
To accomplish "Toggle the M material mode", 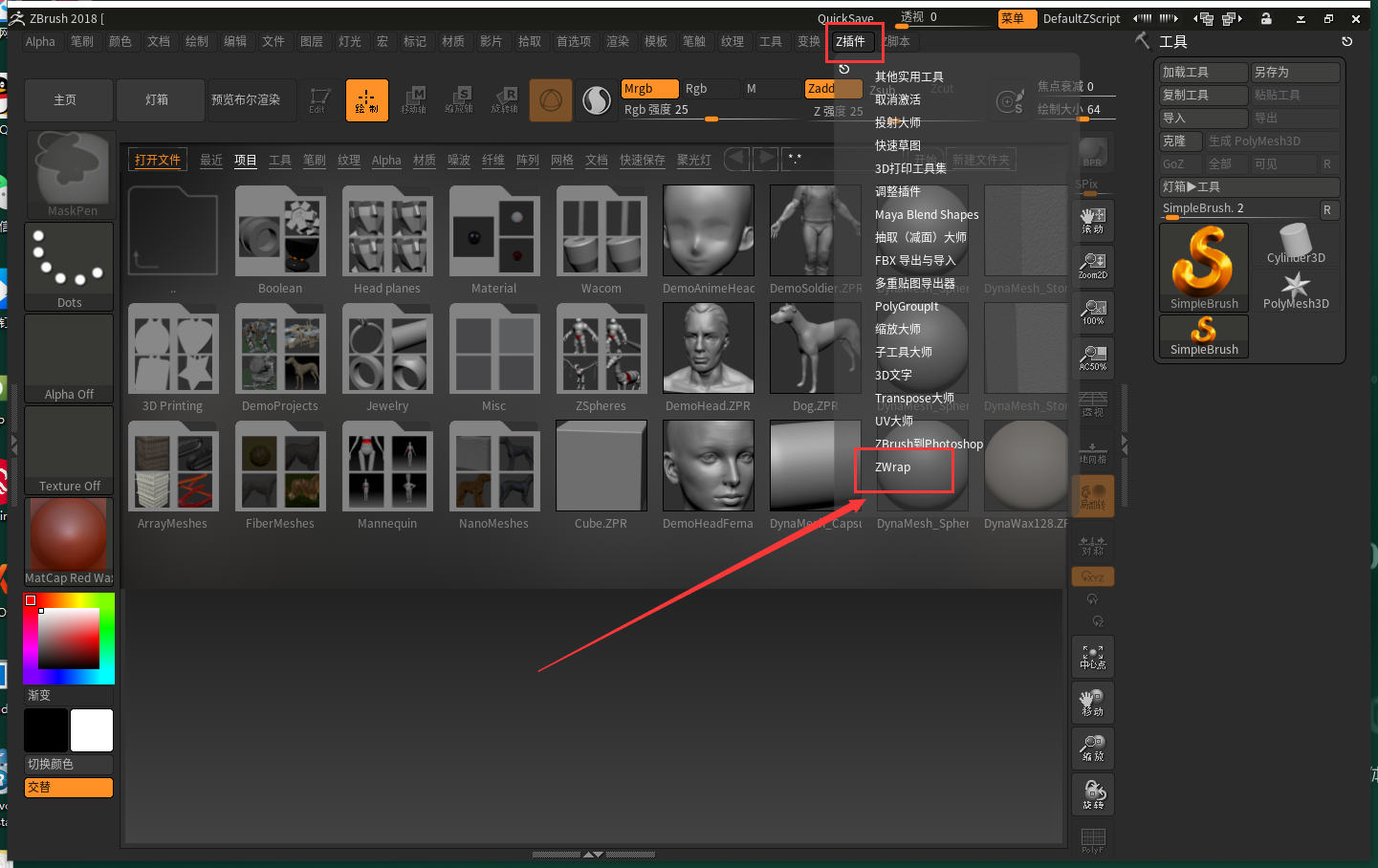I will (771, 89).
